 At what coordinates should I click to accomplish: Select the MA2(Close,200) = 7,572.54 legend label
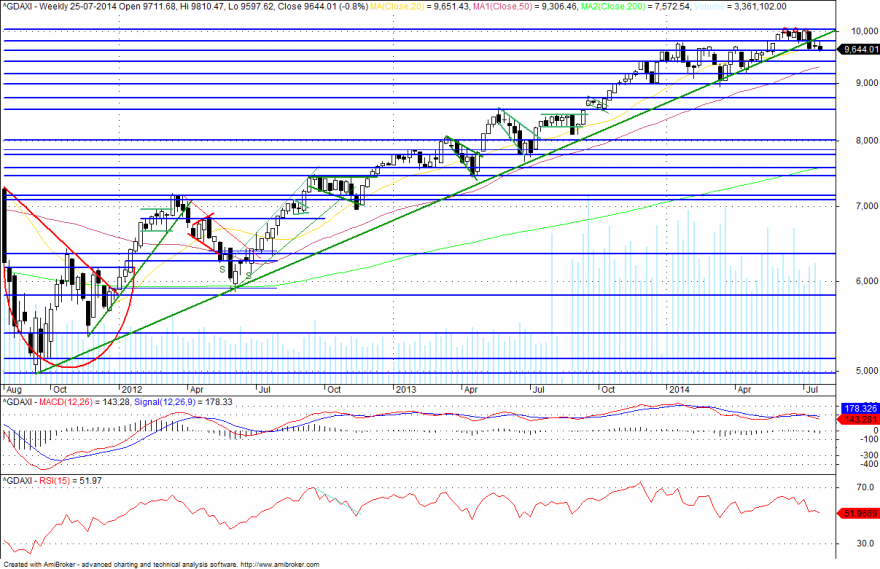pyautogui.click(x=635, y=7)
